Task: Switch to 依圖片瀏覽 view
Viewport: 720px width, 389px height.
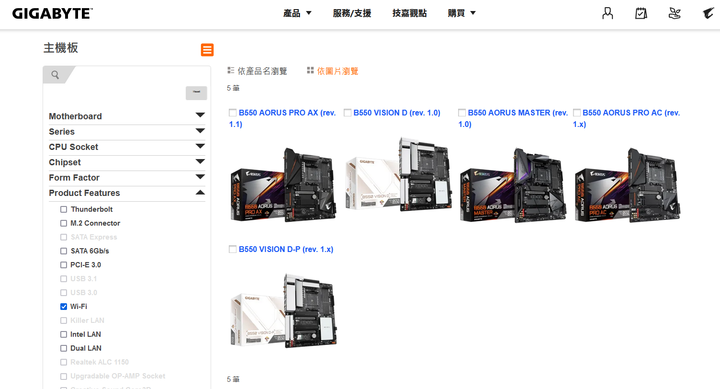Action: [338, 71]
